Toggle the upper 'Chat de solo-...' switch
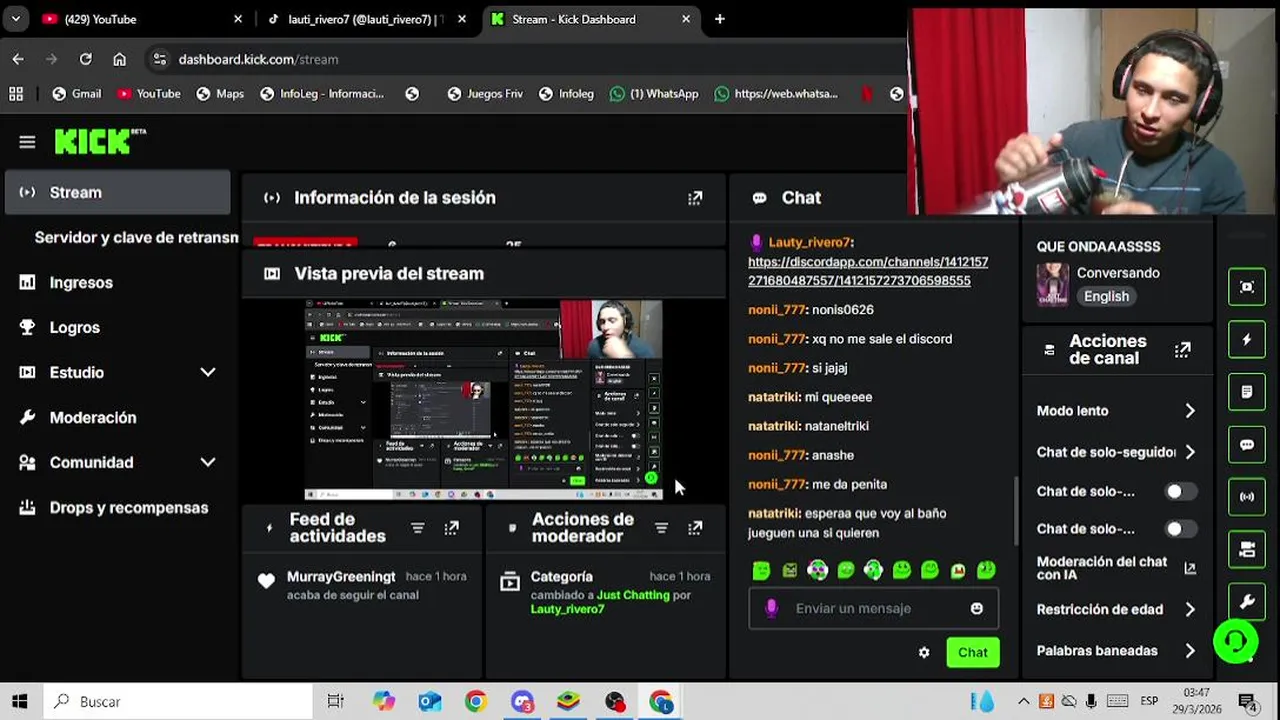 (1180, 491)
